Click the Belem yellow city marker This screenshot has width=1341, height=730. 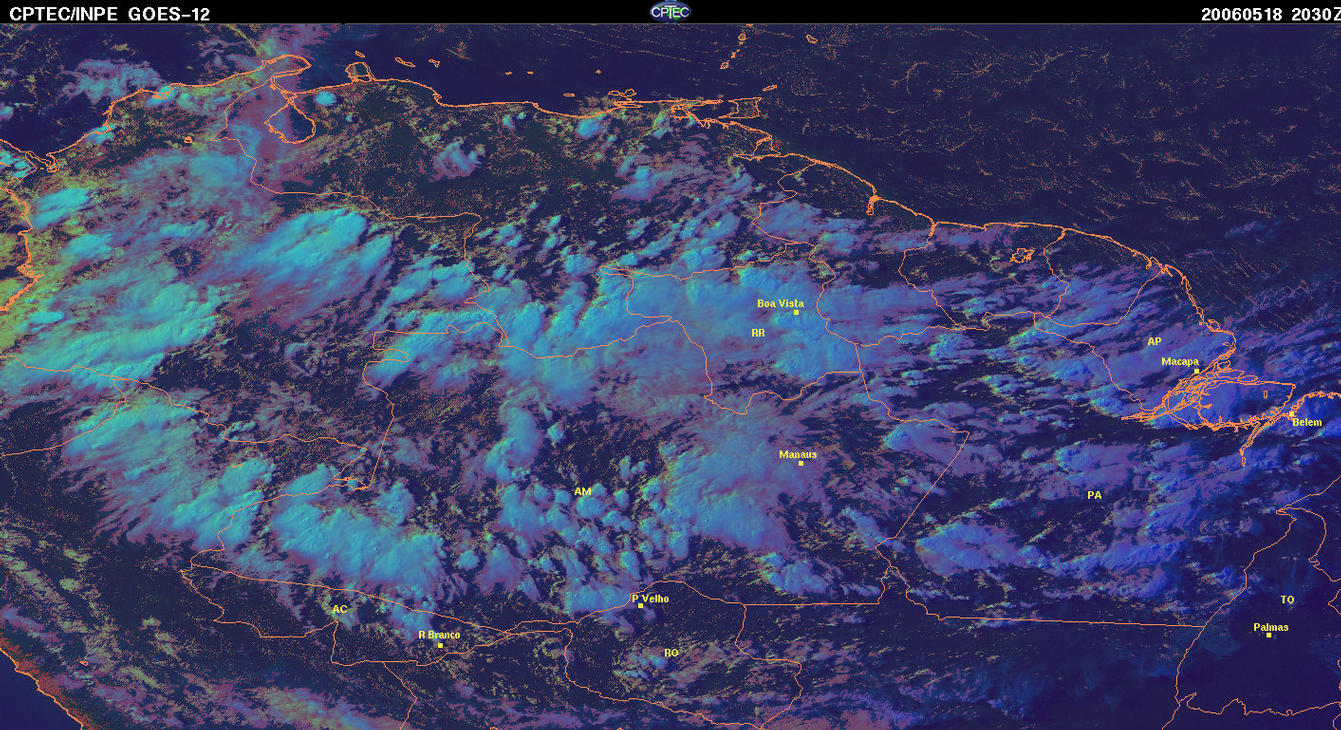pyautogui.click(x=1291, y=413)
